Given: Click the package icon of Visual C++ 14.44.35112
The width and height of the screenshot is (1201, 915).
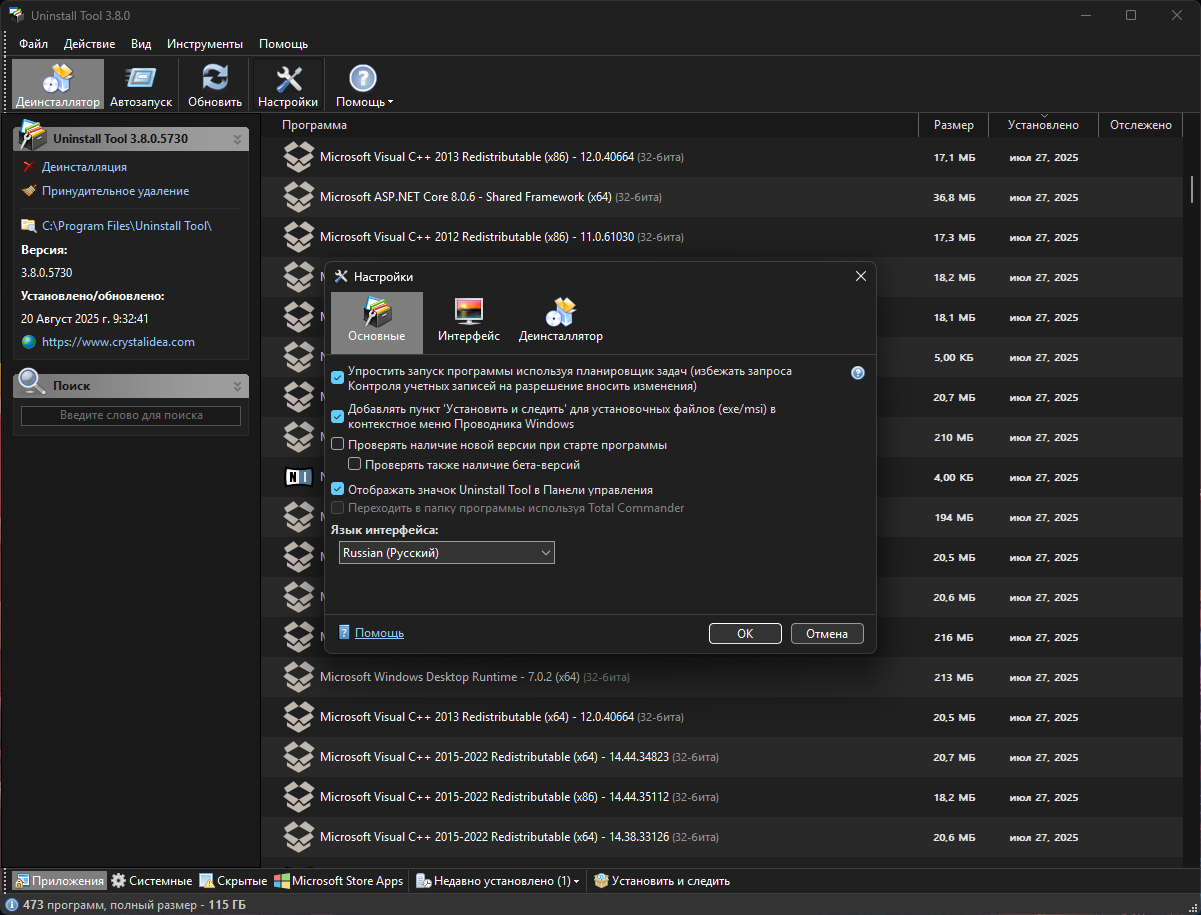Looking at the screenshot, I should 299,797.
